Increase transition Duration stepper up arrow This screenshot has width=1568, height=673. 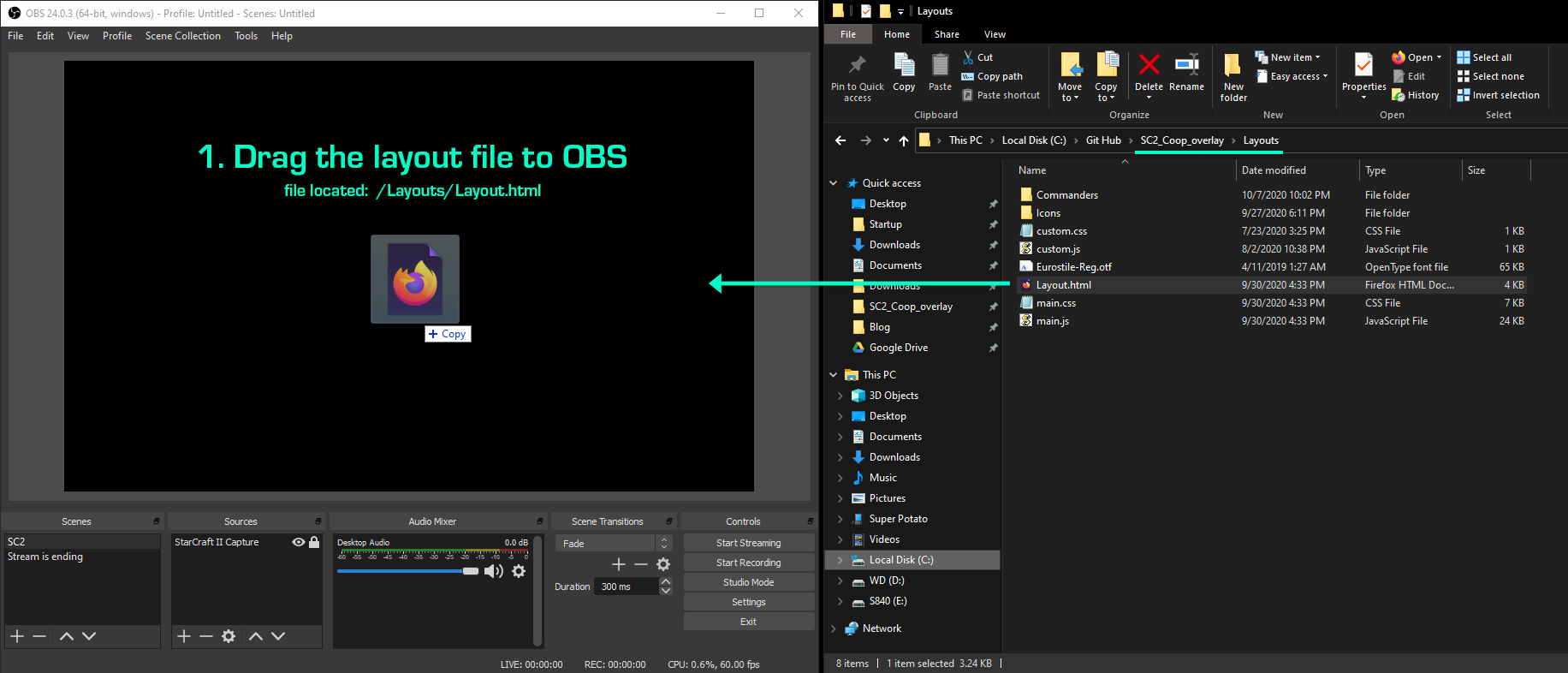pos(666,581)
